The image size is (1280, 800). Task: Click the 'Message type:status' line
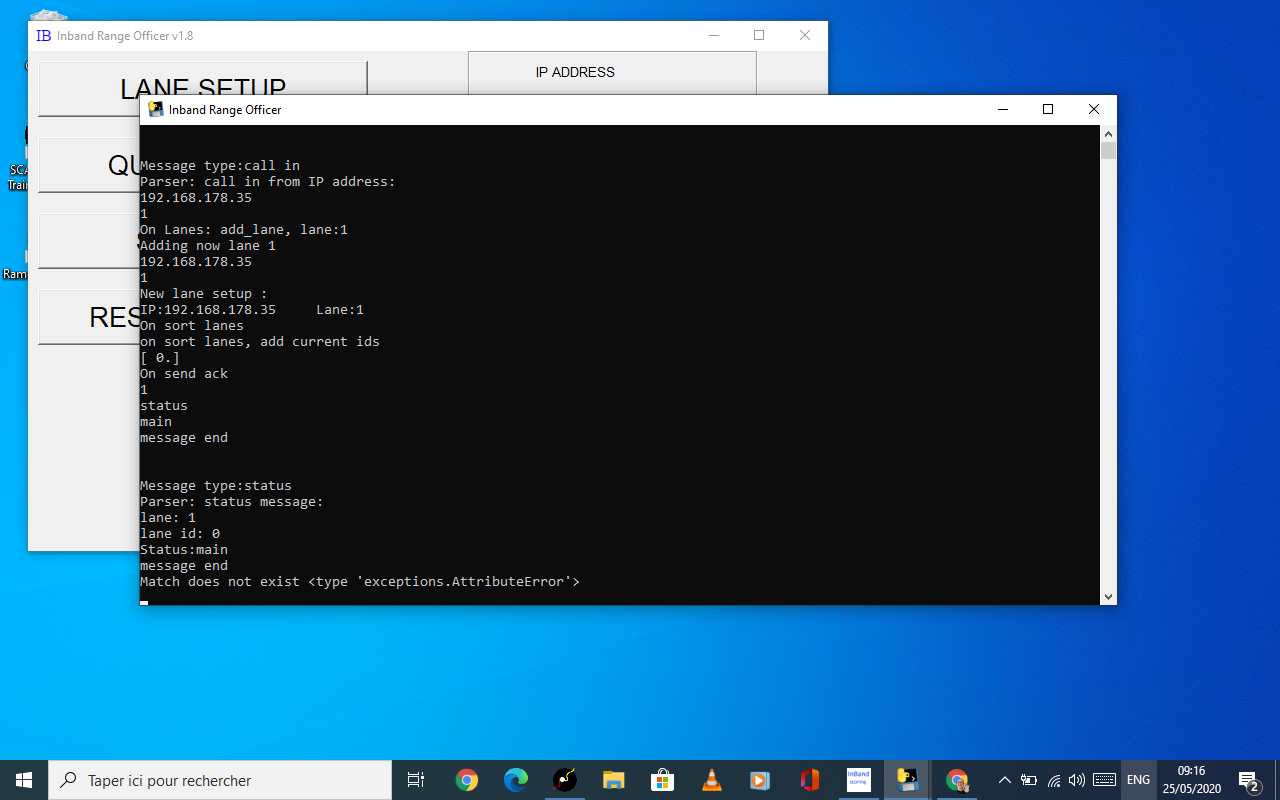click(x=216, y=486)
